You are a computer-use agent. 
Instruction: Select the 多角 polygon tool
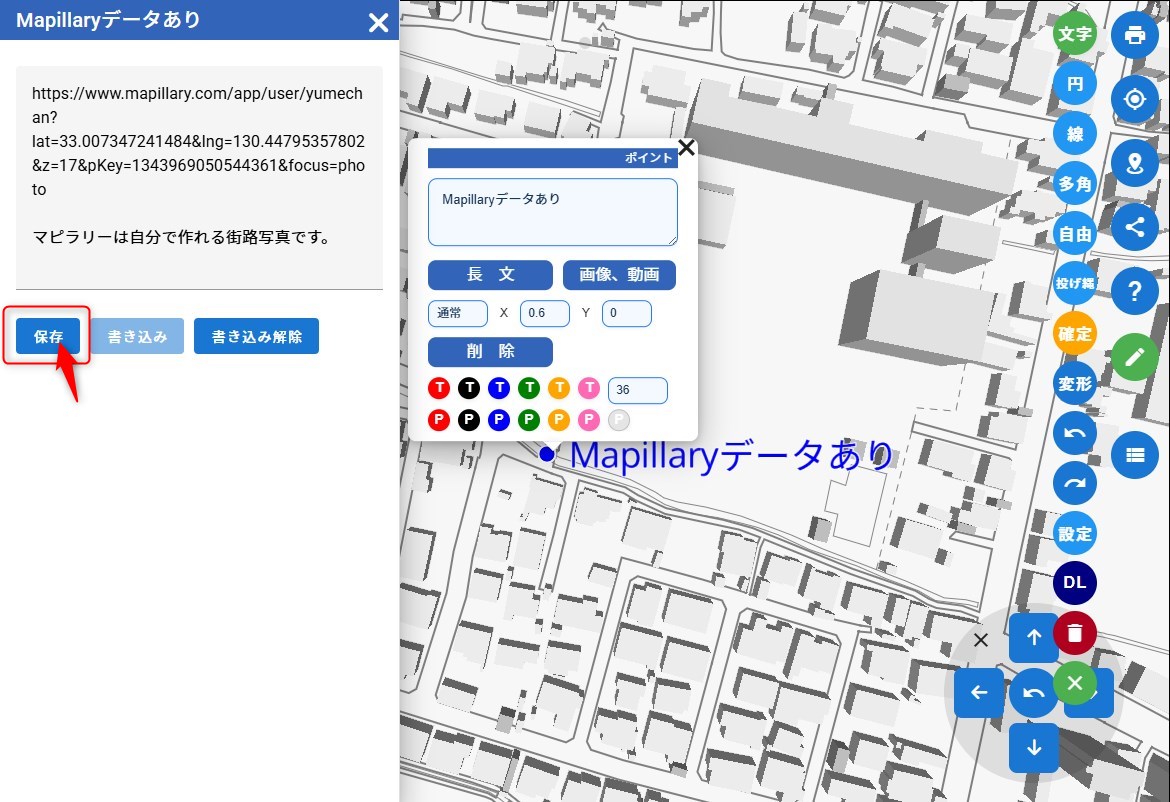click(1075, 184)
